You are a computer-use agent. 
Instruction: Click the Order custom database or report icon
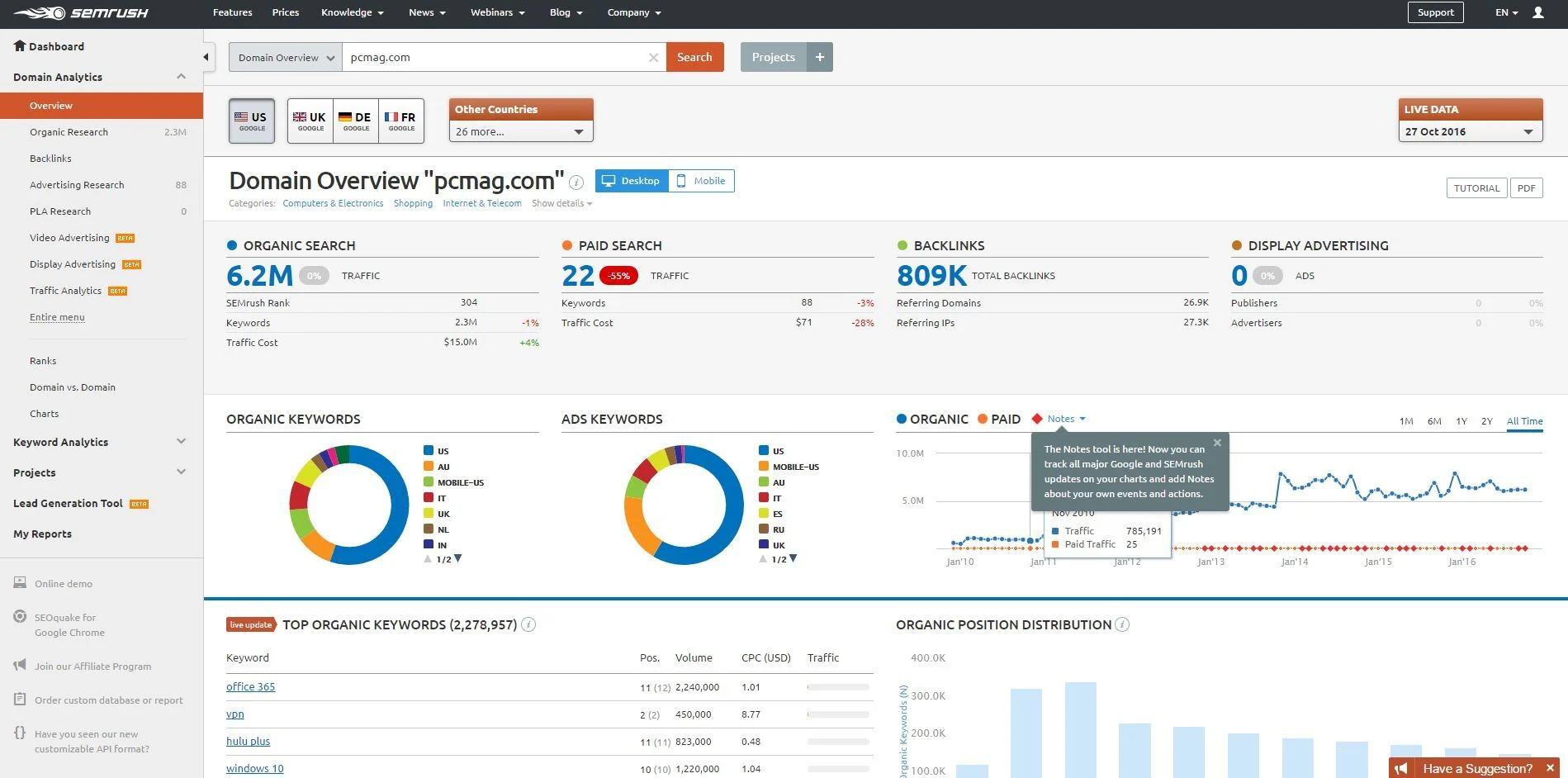(18, 700)
